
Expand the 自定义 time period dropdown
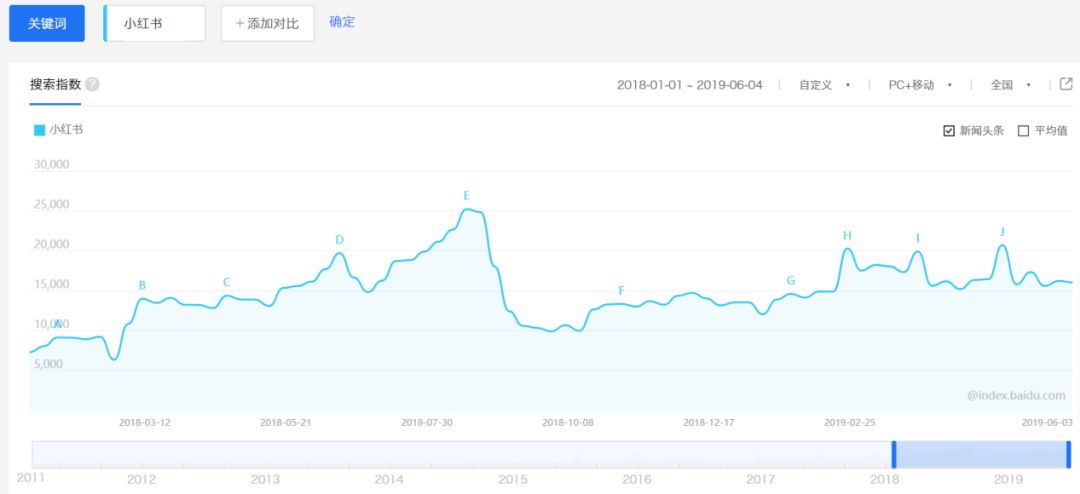point(824,85)
